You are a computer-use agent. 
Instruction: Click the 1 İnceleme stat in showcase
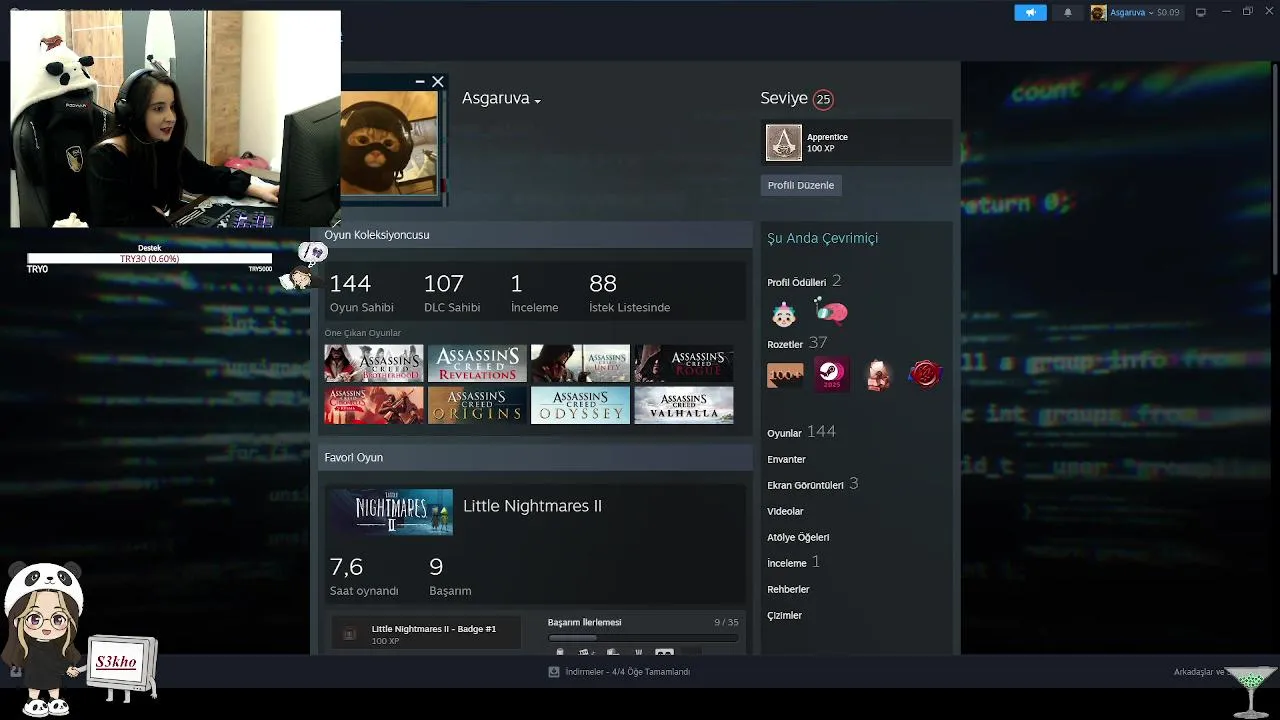click(534, 293)
